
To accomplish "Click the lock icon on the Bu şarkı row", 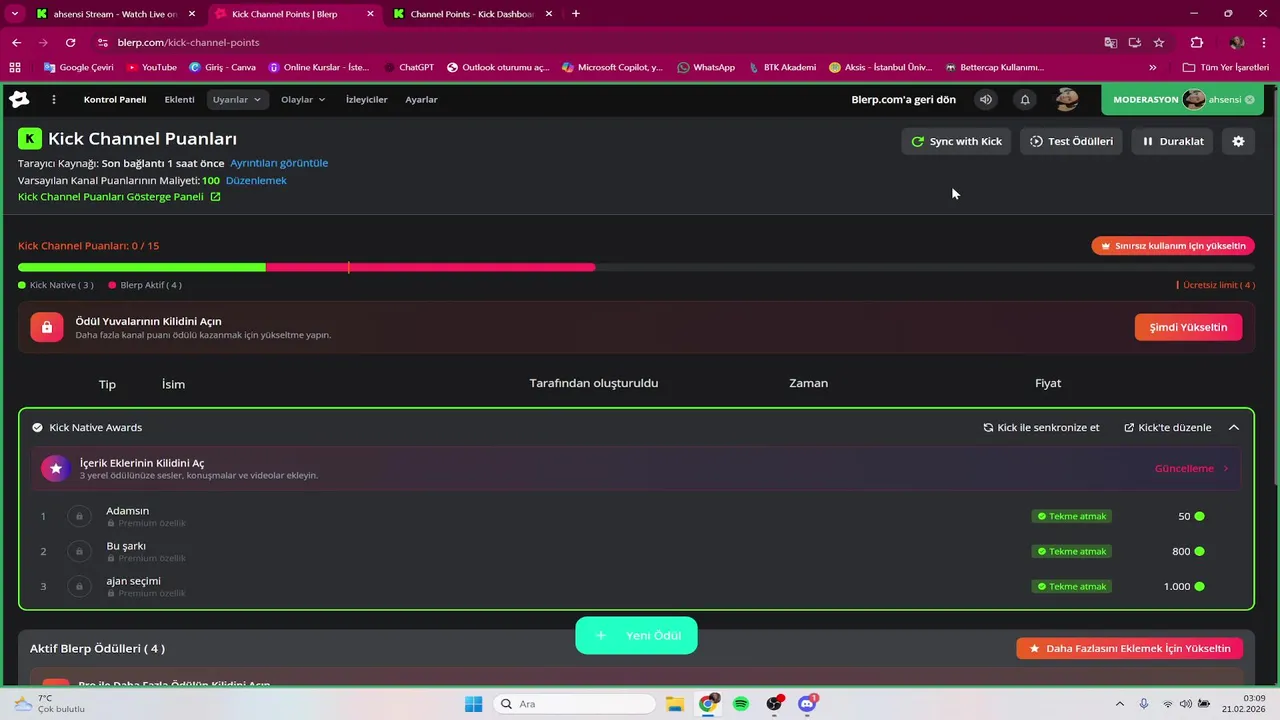I will [x=79, y=551].
